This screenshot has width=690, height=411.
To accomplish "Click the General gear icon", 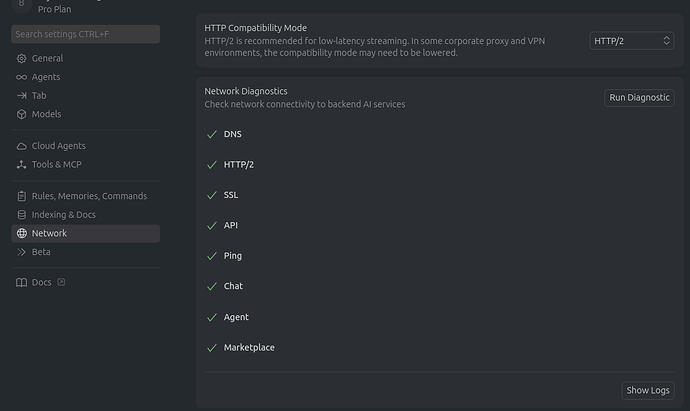I will click(22, 59).
